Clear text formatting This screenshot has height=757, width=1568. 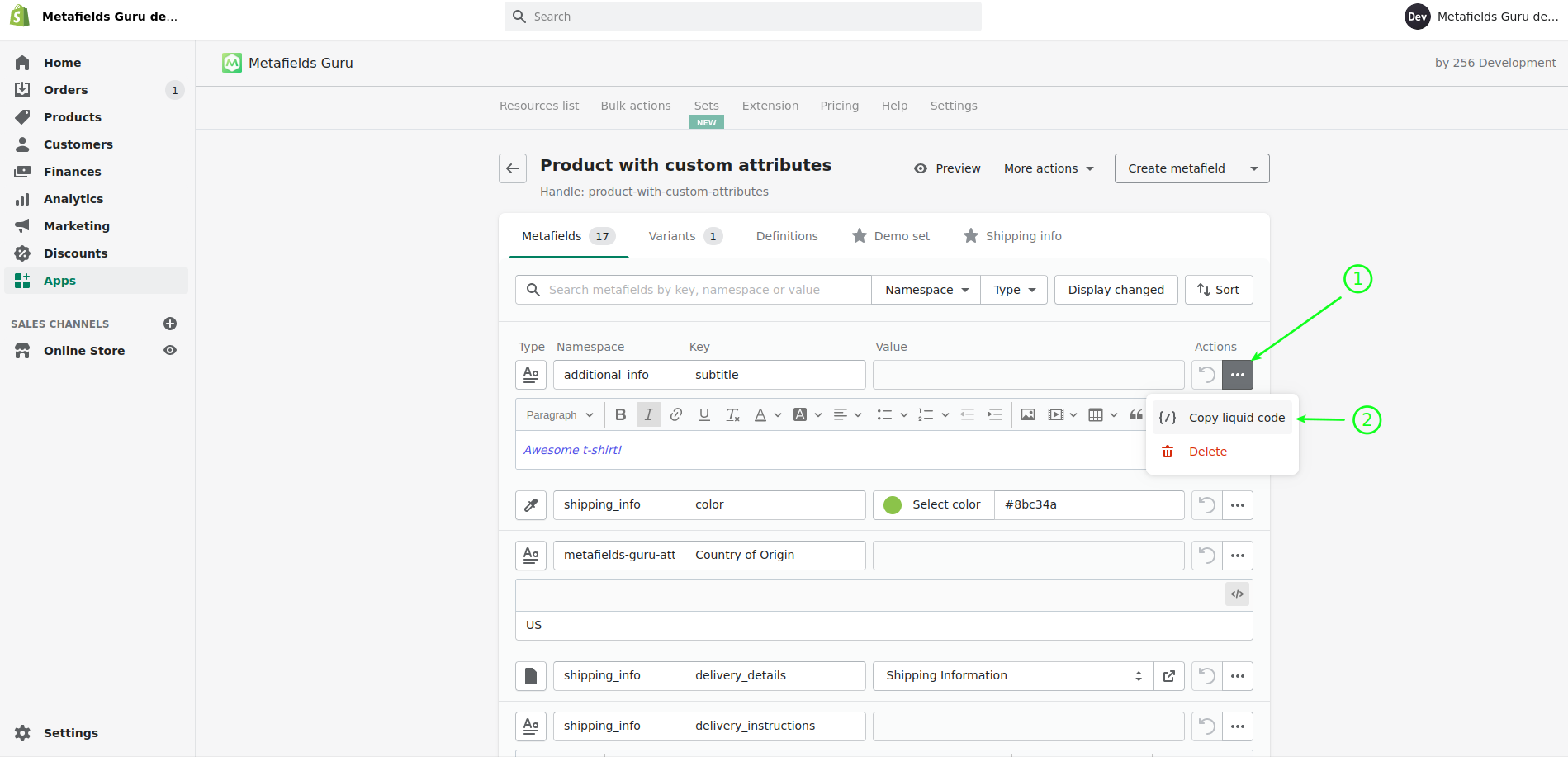click(x=732, y=414)
